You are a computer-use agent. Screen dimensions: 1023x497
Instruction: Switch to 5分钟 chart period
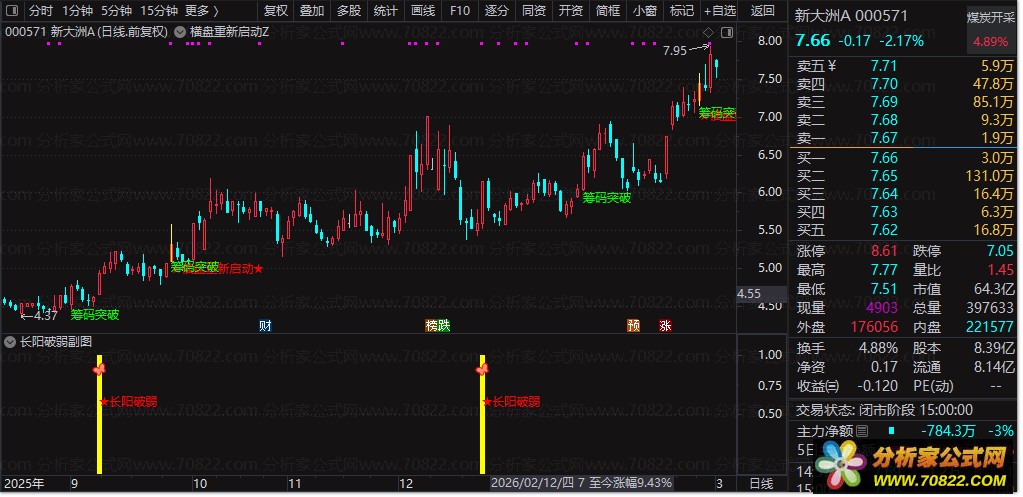(x=117, y=11)
